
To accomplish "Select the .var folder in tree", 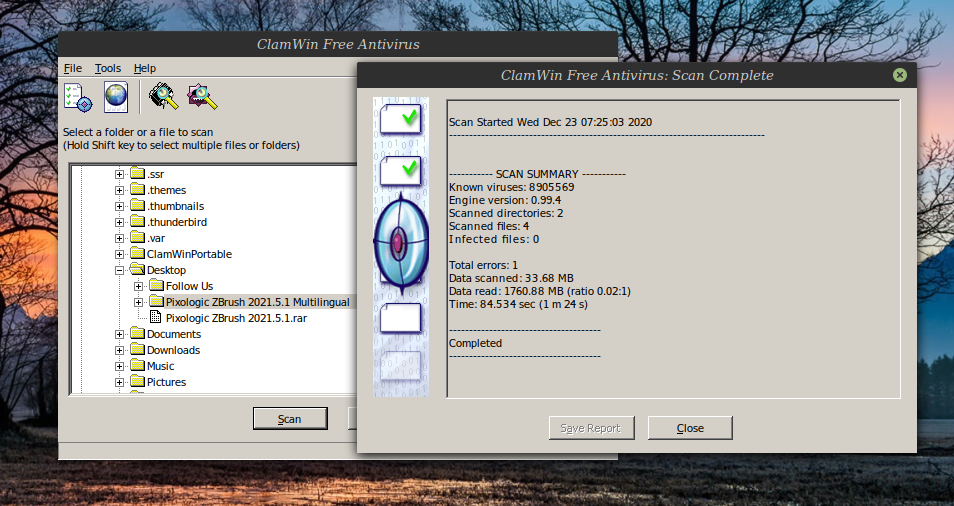I will coord(156,238).
